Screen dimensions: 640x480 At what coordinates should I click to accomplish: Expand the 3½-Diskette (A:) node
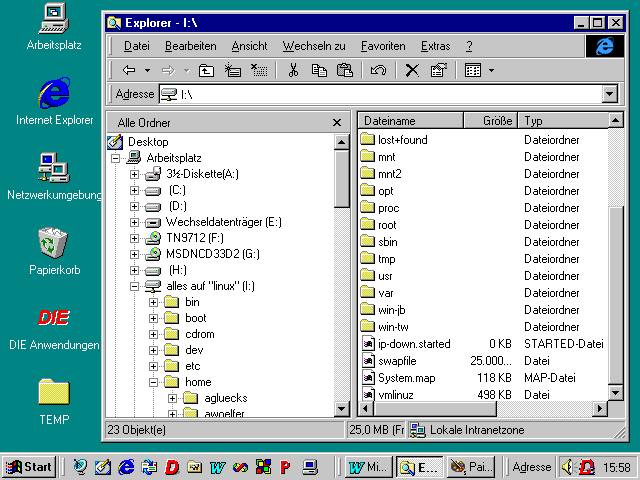click(x=134, y=174)
